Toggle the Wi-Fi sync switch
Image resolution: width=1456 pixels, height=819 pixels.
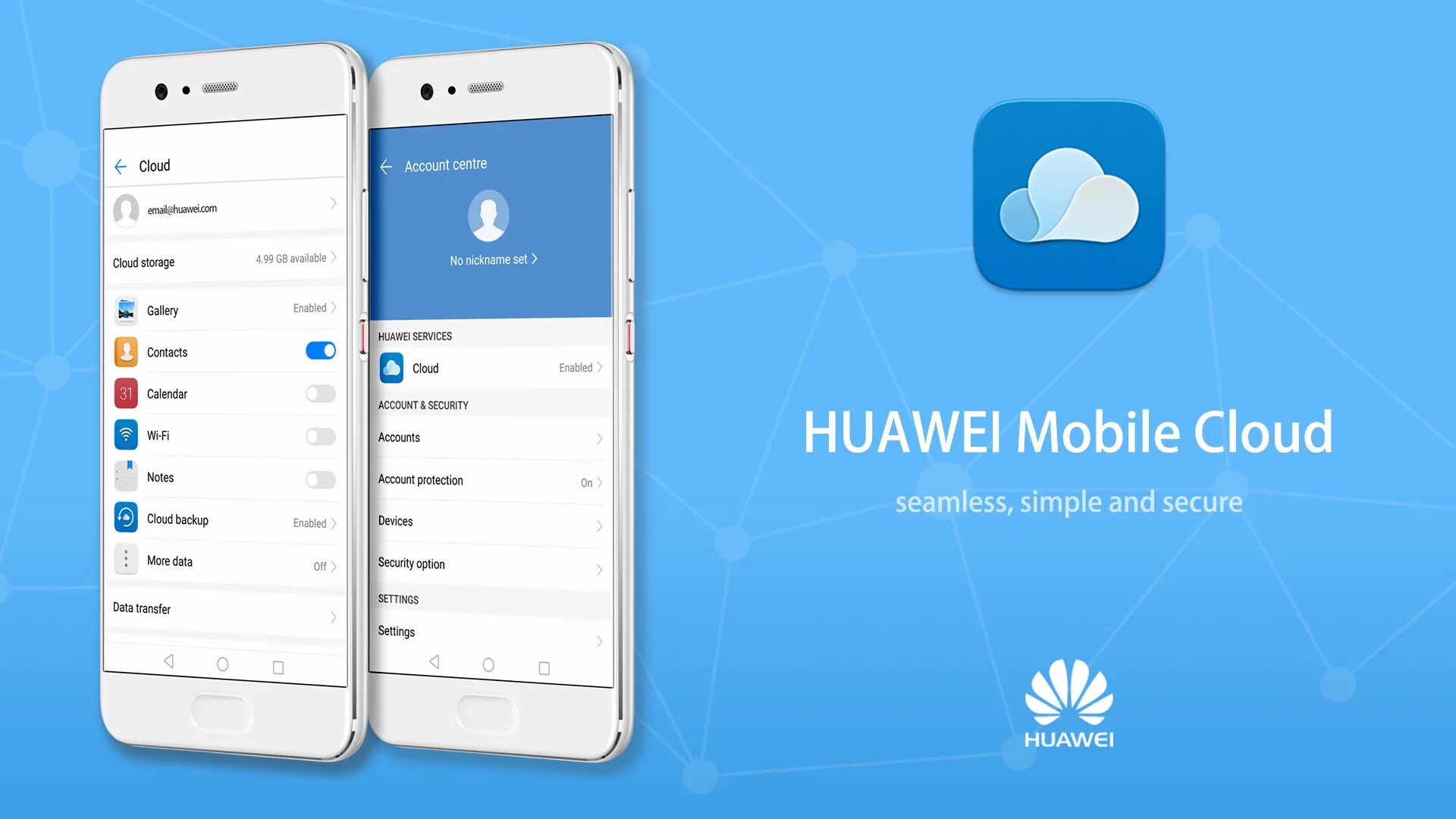[x=320, y=435]
